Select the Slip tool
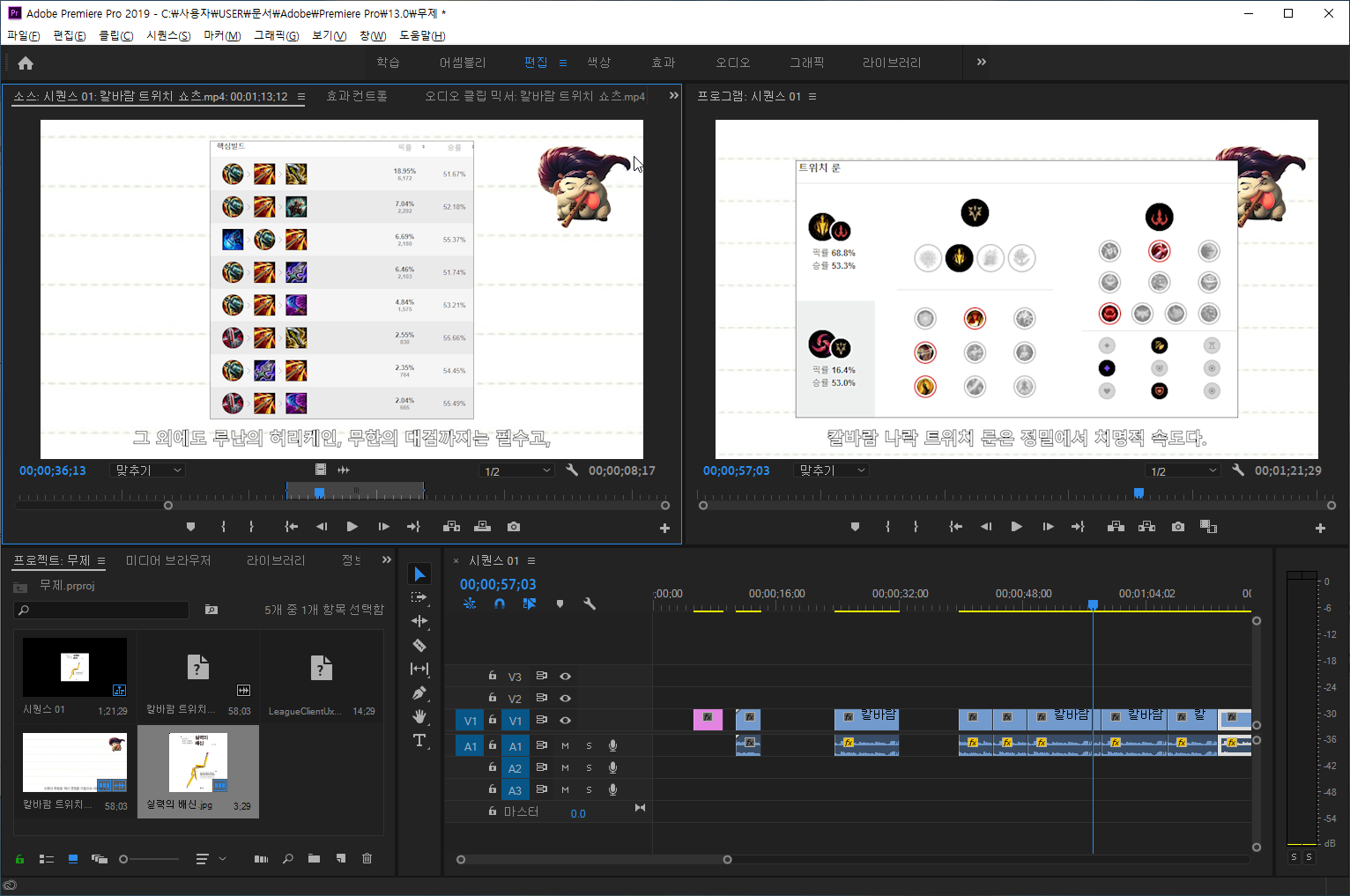Viewport: 1350px width, 896px height. pyautogui.click(x=419, y=669)
